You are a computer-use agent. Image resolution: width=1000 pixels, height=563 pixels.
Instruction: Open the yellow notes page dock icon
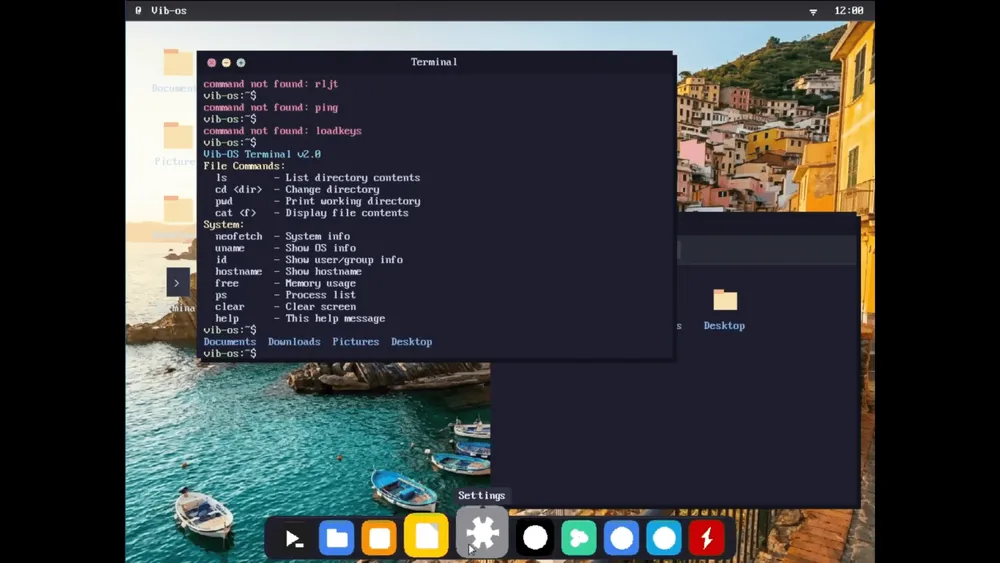426,537
